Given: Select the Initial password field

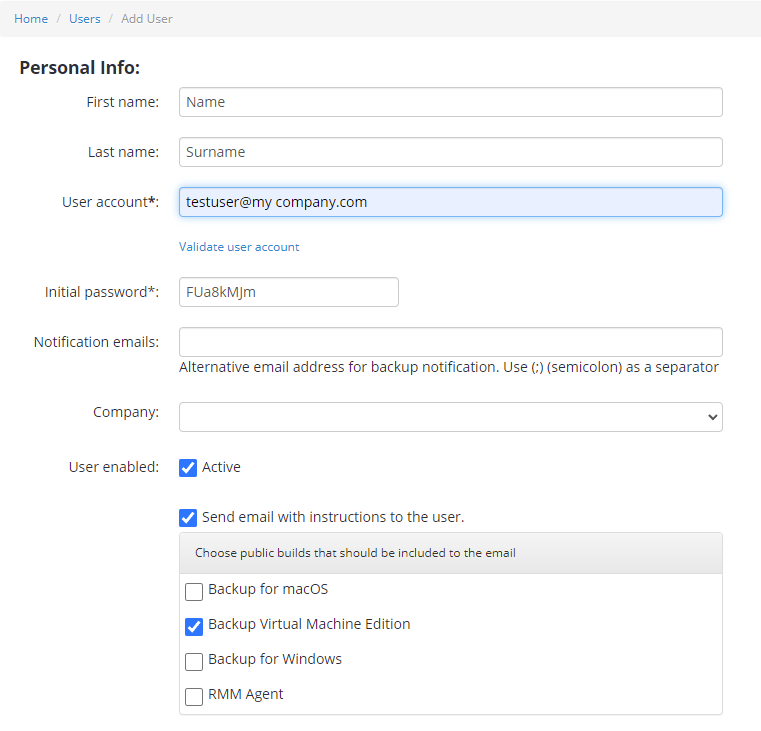Looking at the screenshot, I should (289, 292).
